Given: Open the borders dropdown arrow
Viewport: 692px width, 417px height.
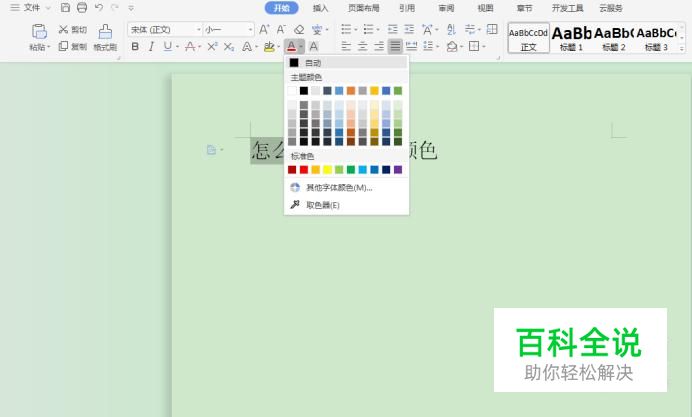Looking at the screenshot, I should [484, 47].
